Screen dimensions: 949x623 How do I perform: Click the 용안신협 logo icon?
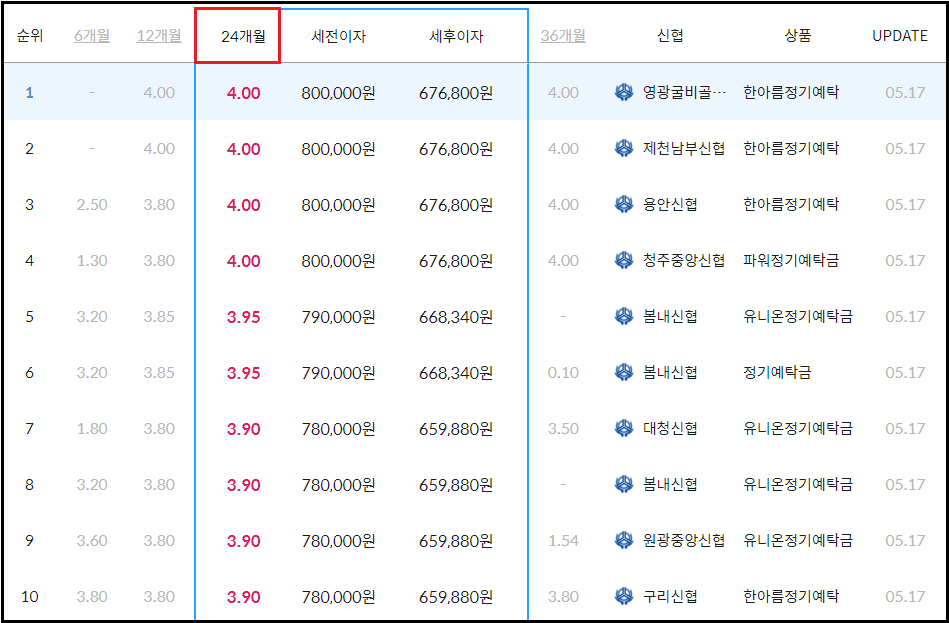tap(624, 204)
